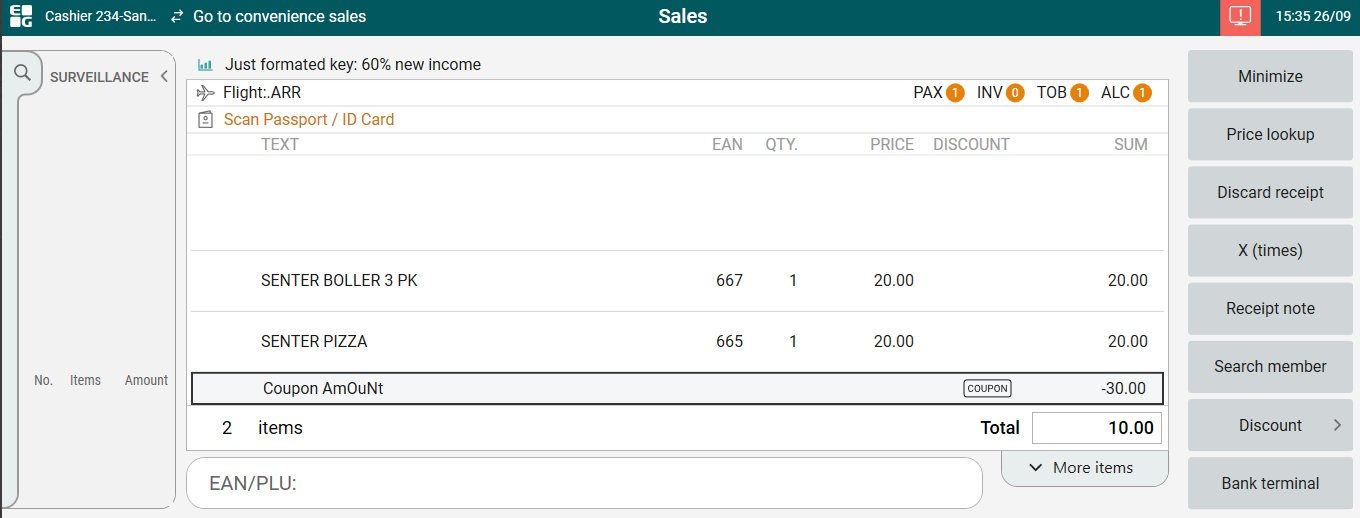Screen dimensions: 1360x518
Task: Focus the EAN/PLU input field
Action: pos(584,484)
